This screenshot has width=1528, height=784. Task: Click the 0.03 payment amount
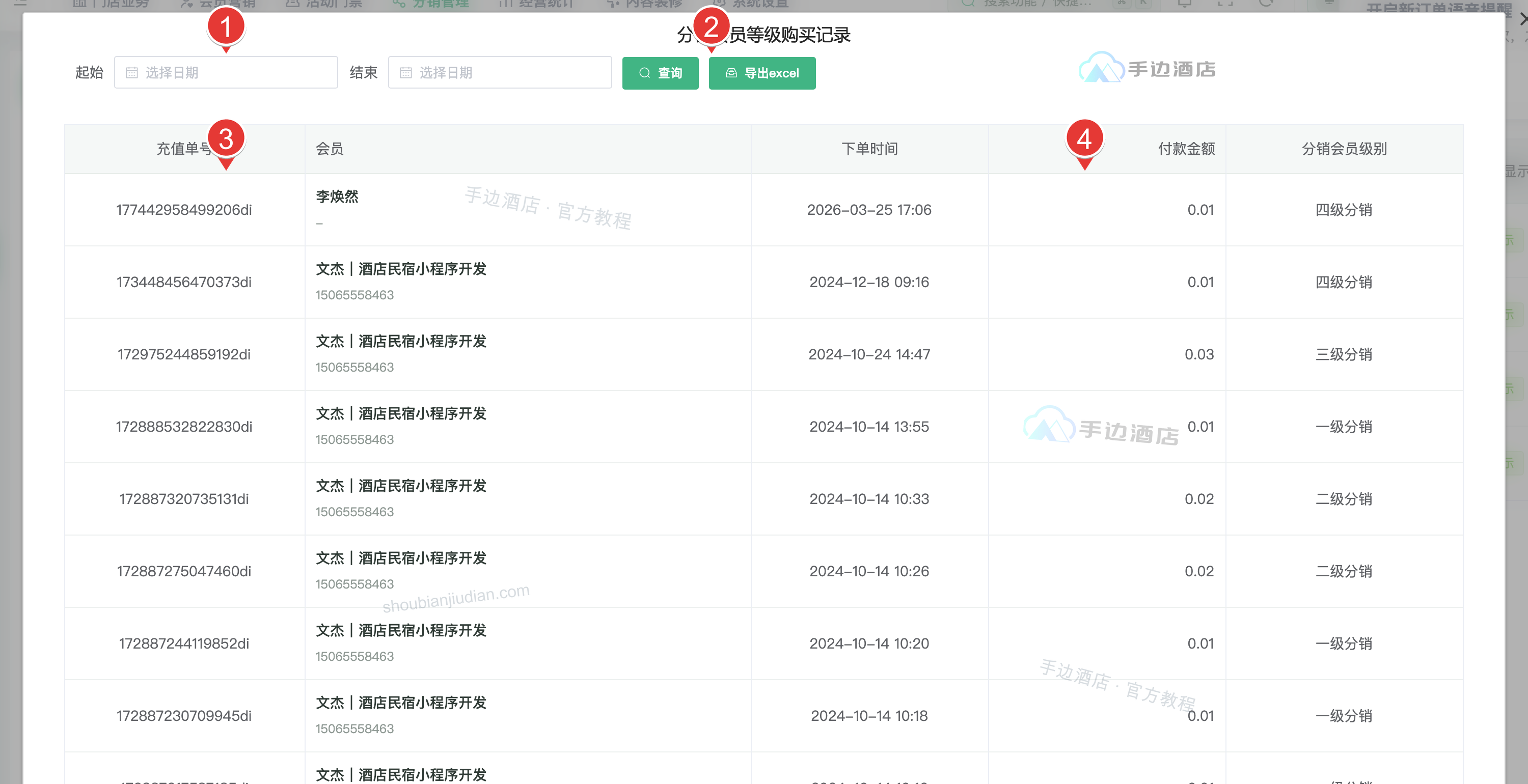[x=1199, y=355]
